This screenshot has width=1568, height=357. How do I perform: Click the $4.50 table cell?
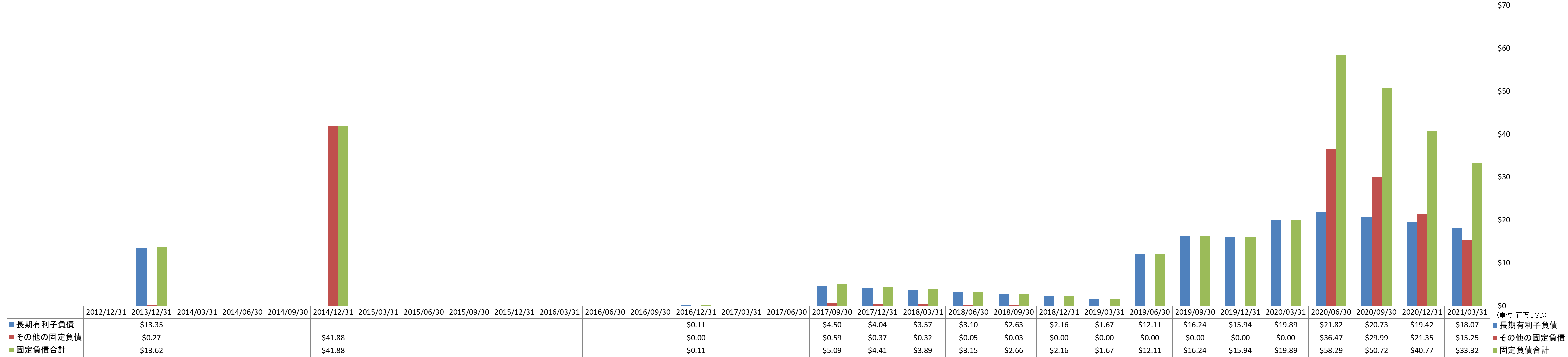832,325
